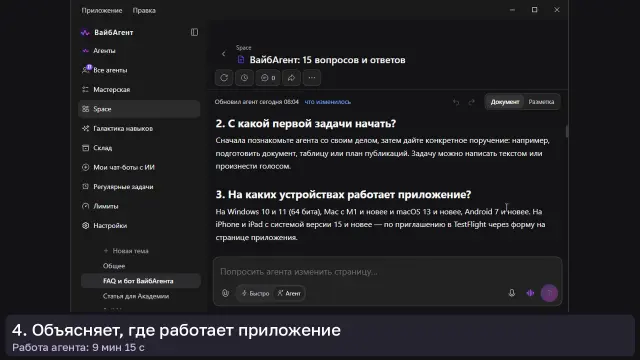Open Регулярные задачи
Image resolution: width=640 pixels, height=360 pixels.
(123, 187)
